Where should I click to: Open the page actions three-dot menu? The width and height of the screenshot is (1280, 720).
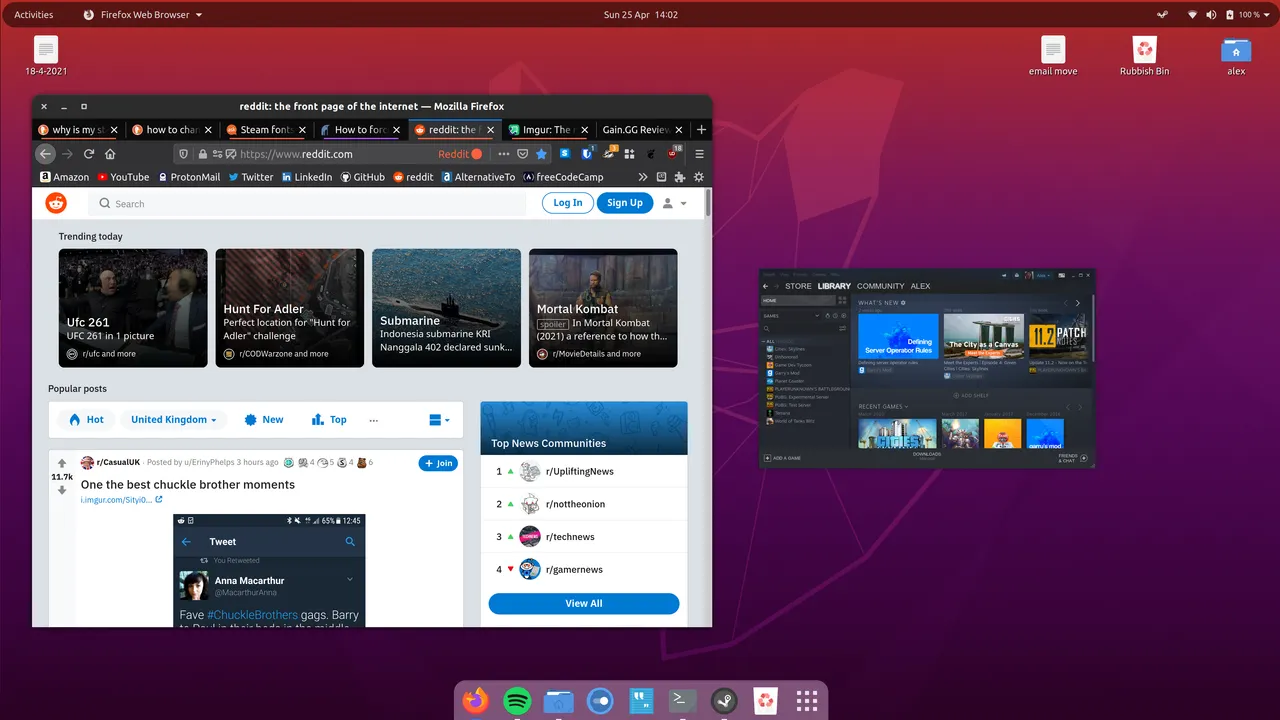503,154
